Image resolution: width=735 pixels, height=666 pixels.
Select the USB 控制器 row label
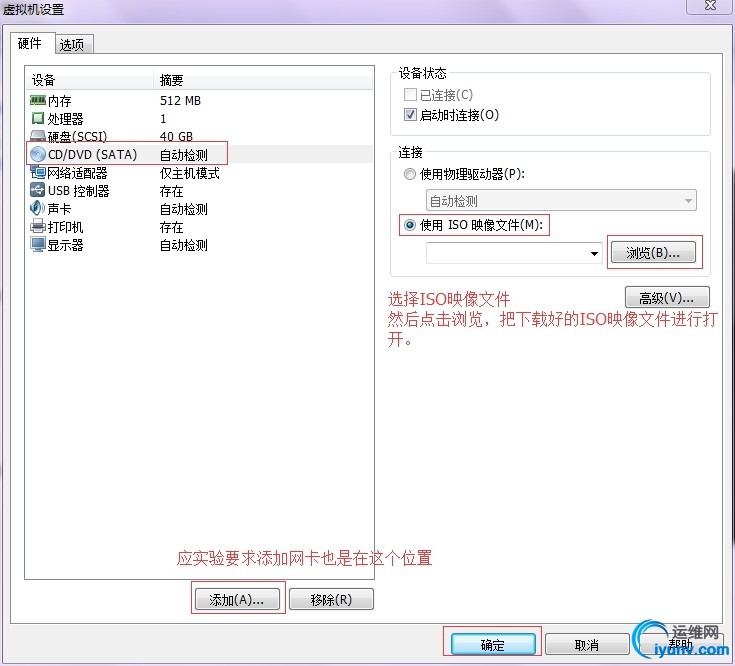coord(79,191)
